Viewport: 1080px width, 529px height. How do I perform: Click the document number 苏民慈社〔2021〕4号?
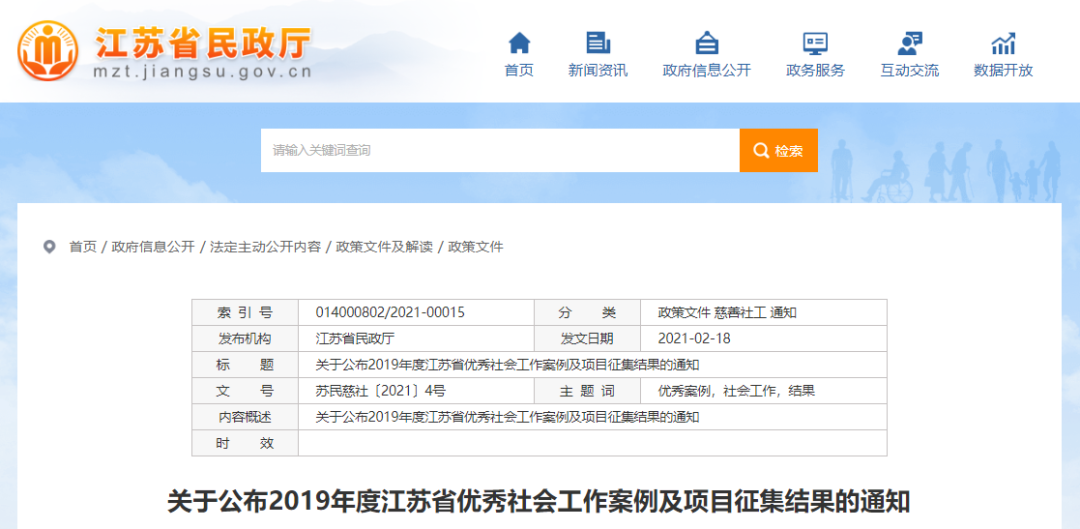[x=380, y=391]
